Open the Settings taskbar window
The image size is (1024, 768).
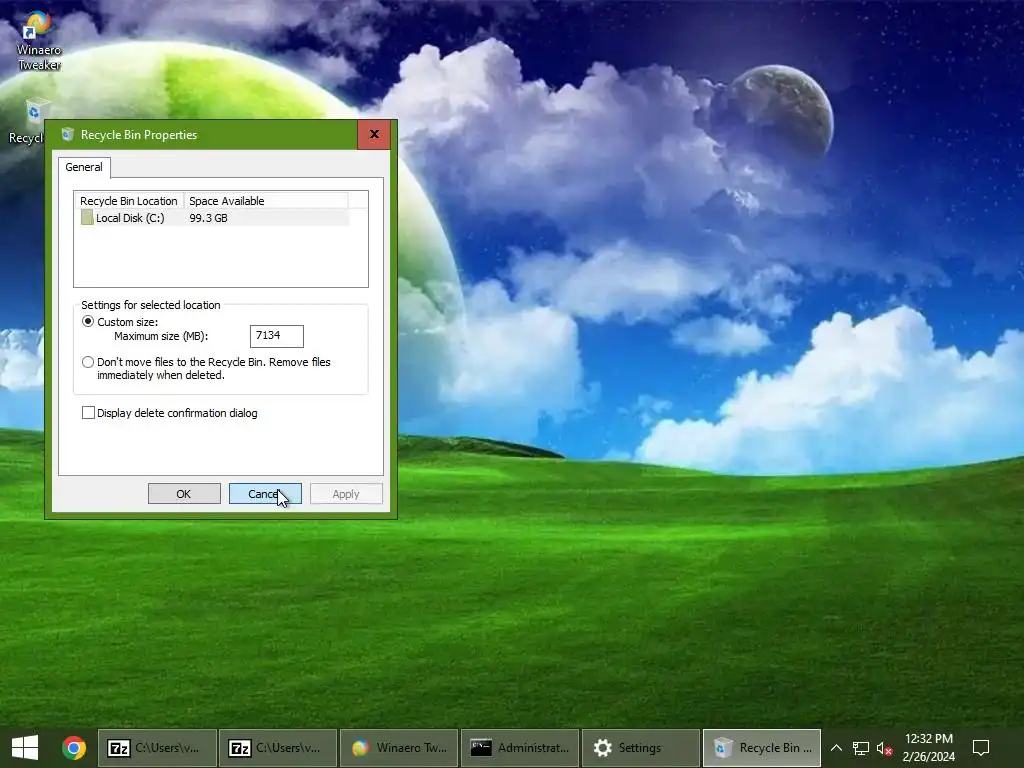click(641, 748)
